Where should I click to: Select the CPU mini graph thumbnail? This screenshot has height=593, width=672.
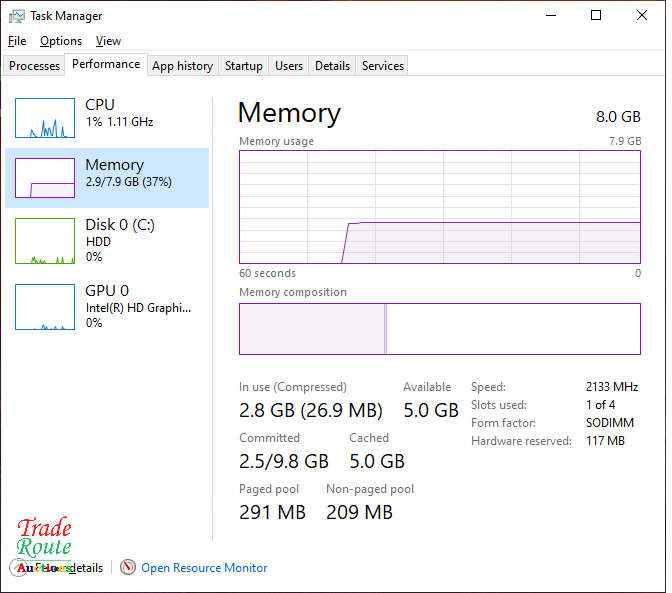[45, 118]
